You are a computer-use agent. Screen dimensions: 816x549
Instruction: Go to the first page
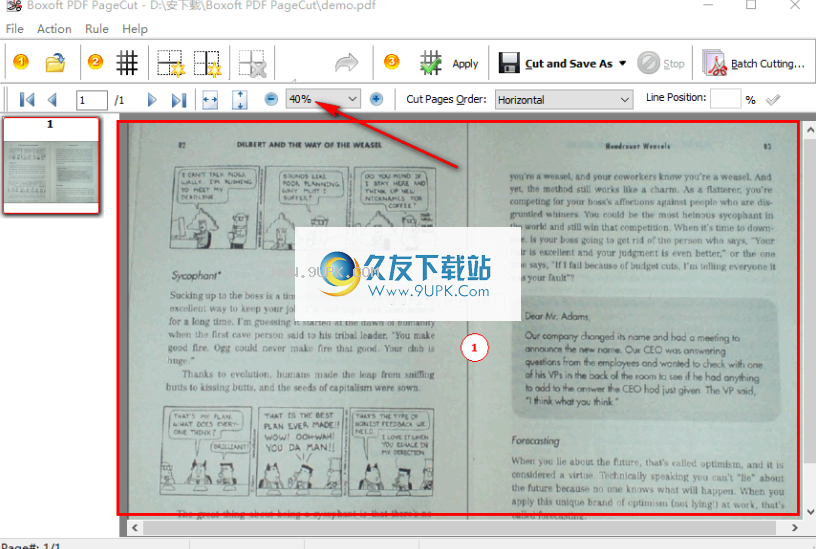(27, 99)
